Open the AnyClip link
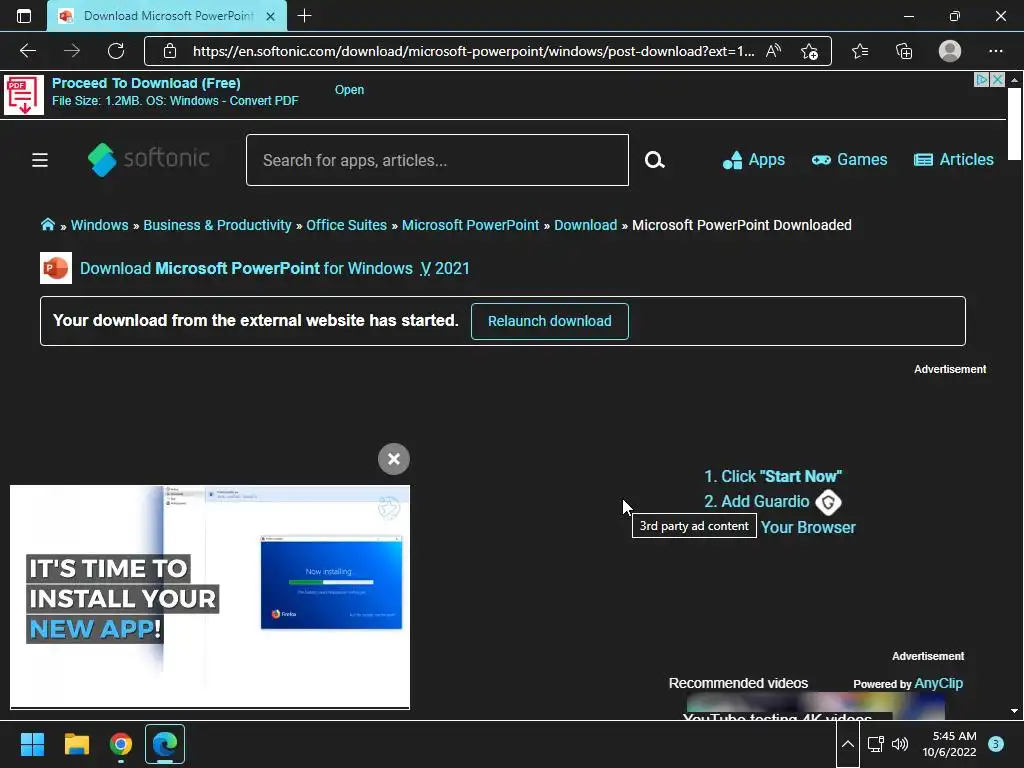The image size is (1024, 768). click(938, 683)
